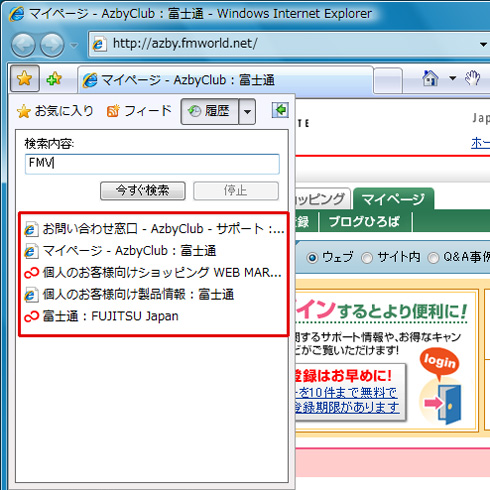This screenshot has width=490, height=490.
Task: Select the マイページ - AzbyClub browser tab
Action: point(225,80)
